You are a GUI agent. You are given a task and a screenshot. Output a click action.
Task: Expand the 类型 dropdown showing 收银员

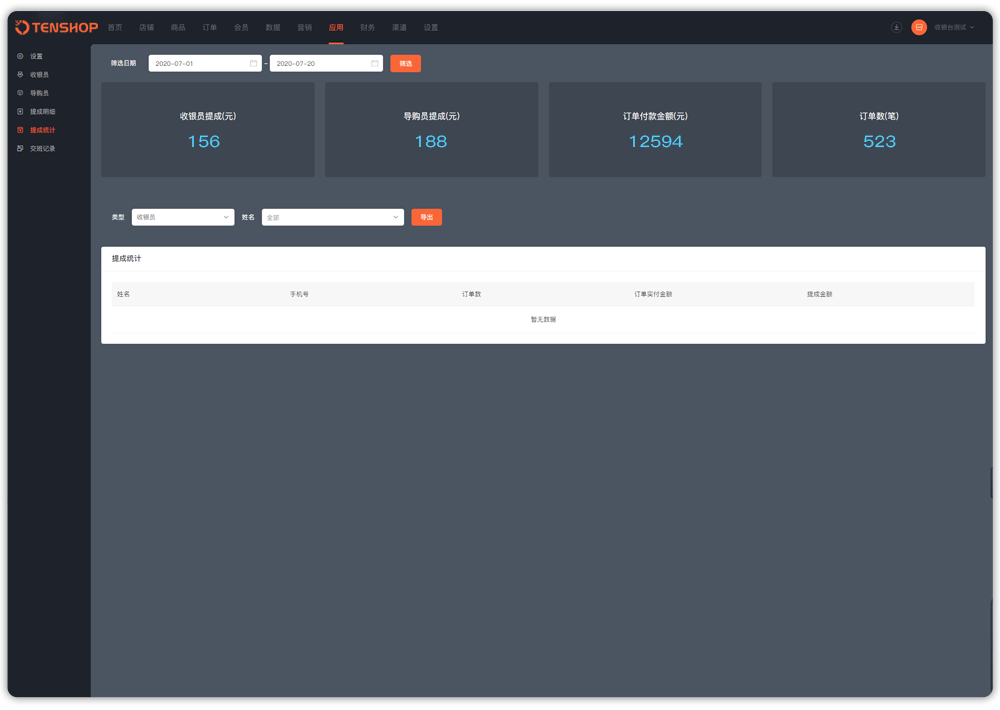pos(183,217)
